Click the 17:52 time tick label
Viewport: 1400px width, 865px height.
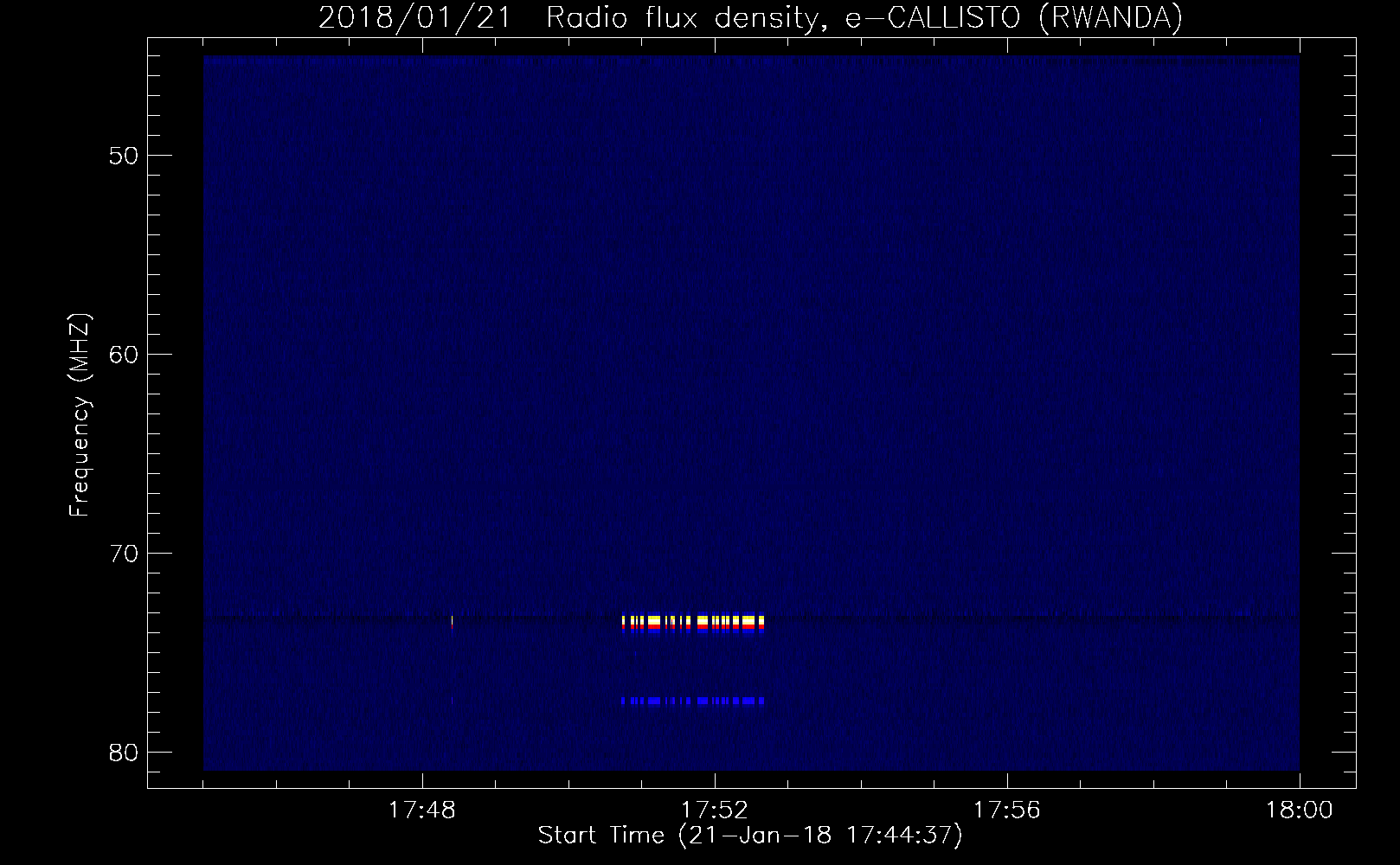715,811
